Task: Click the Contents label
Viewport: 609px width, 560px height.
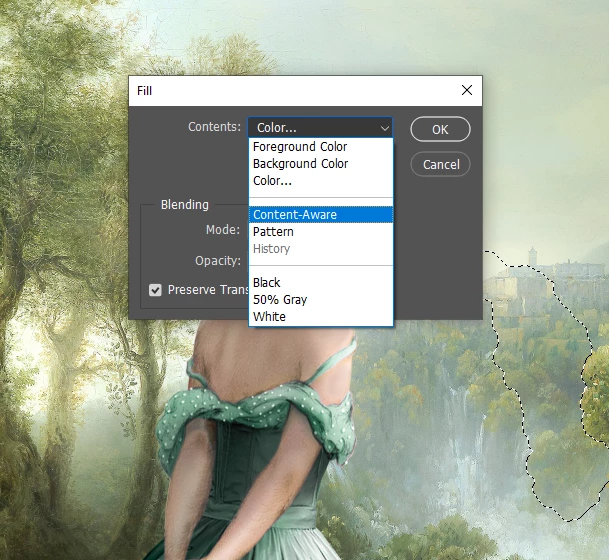Action: click(x=214, y=127)
